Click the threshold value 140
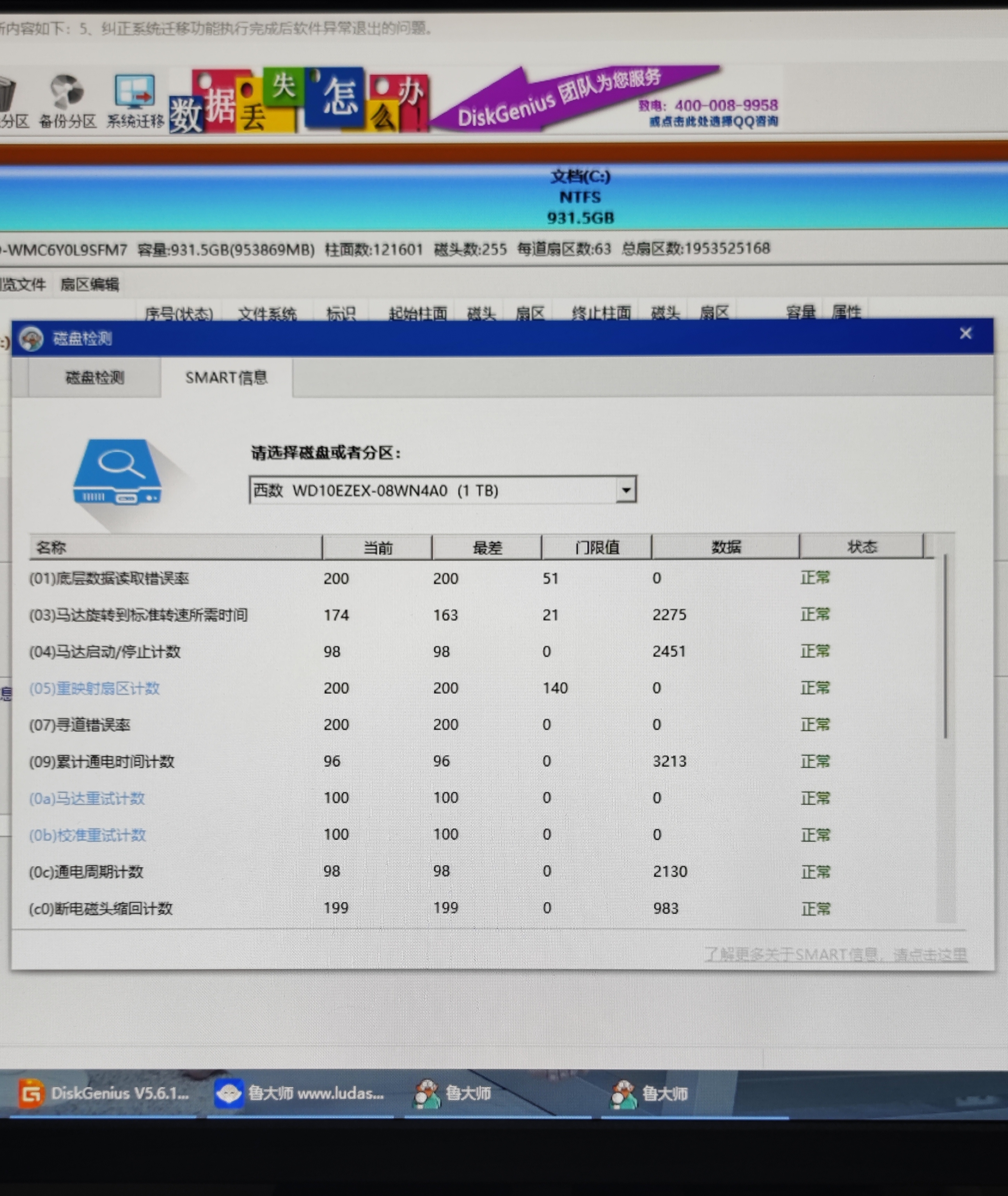Screen dimensions: 1008x1196 pos(555,688)
